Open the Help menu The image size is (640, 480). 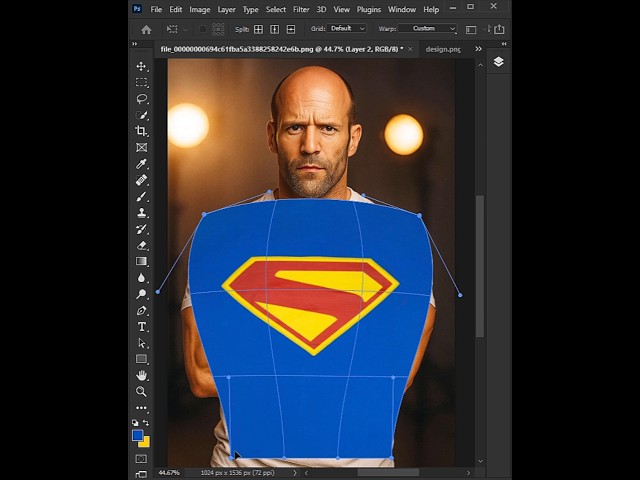coord(431,9)
